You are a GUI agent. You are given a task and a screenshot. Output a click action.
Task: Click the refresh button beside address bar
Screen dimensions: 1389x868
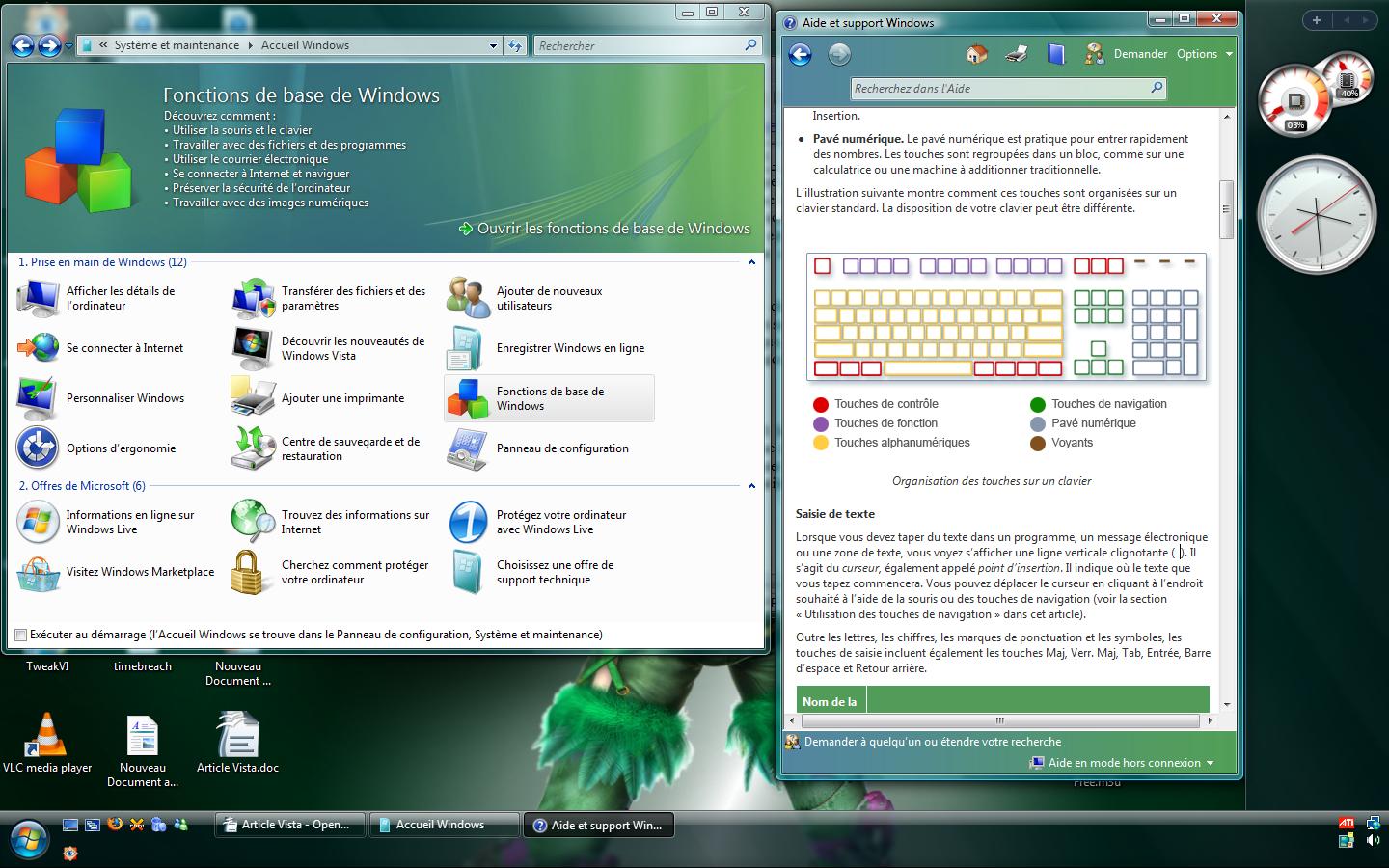point(515,45)
